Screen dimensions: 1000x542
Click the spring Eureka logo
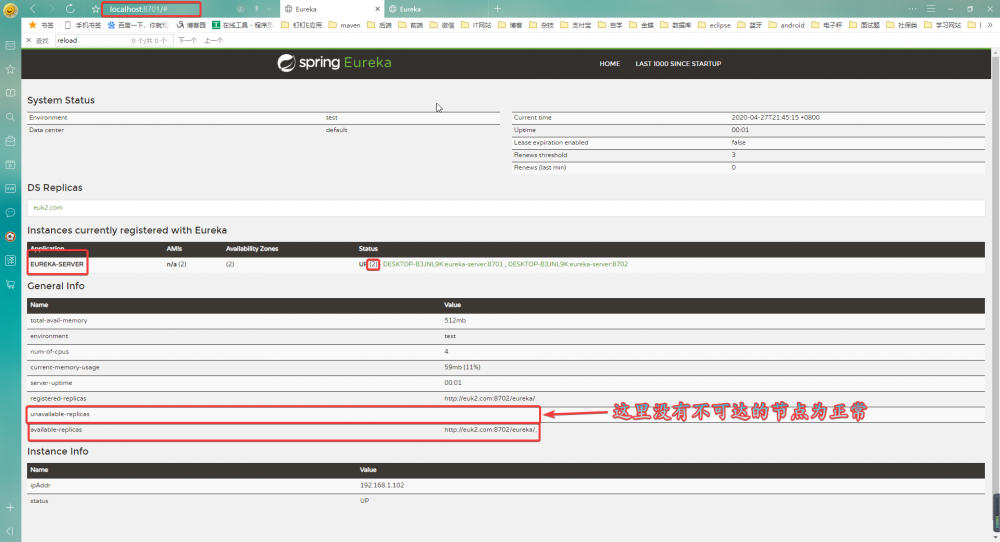[x=334, y=62]
